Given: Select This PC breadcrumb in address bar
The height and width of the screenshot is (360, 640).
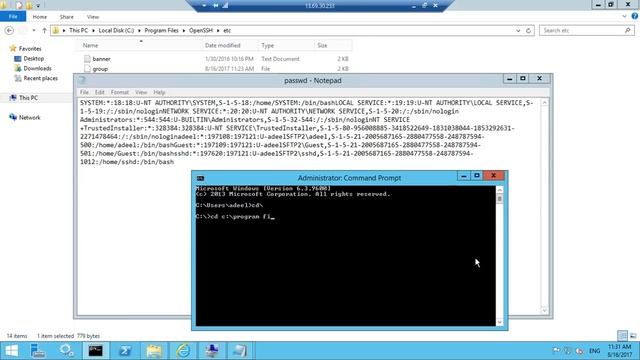Looking at the screenshot, I should point(78,31).
